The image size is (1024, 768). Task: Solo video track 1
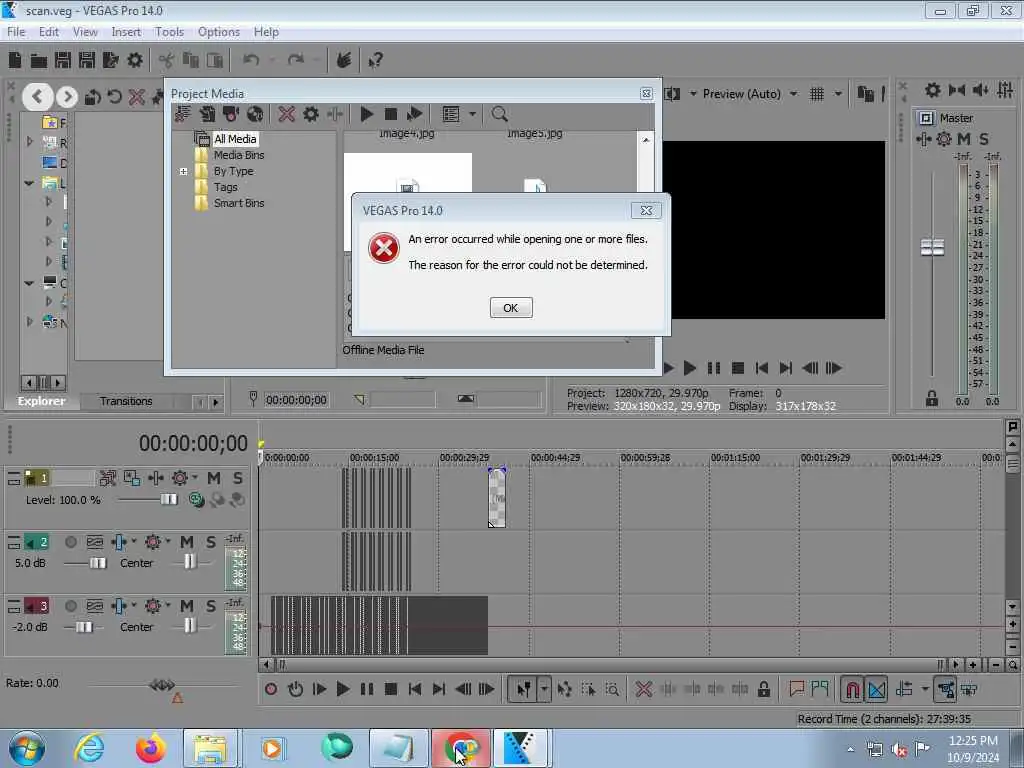pos(238,478)
